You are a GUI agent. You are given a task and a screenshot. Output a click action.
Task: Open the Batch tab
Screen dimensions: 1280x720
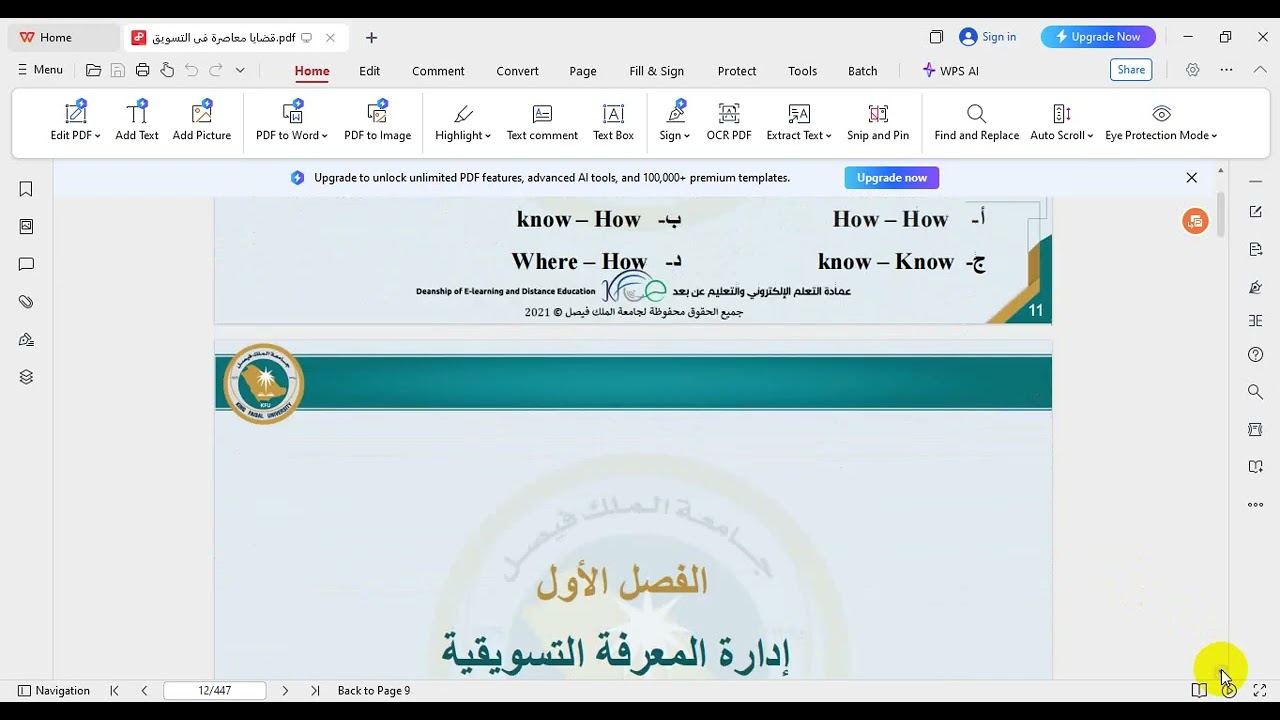pos(862,71)
